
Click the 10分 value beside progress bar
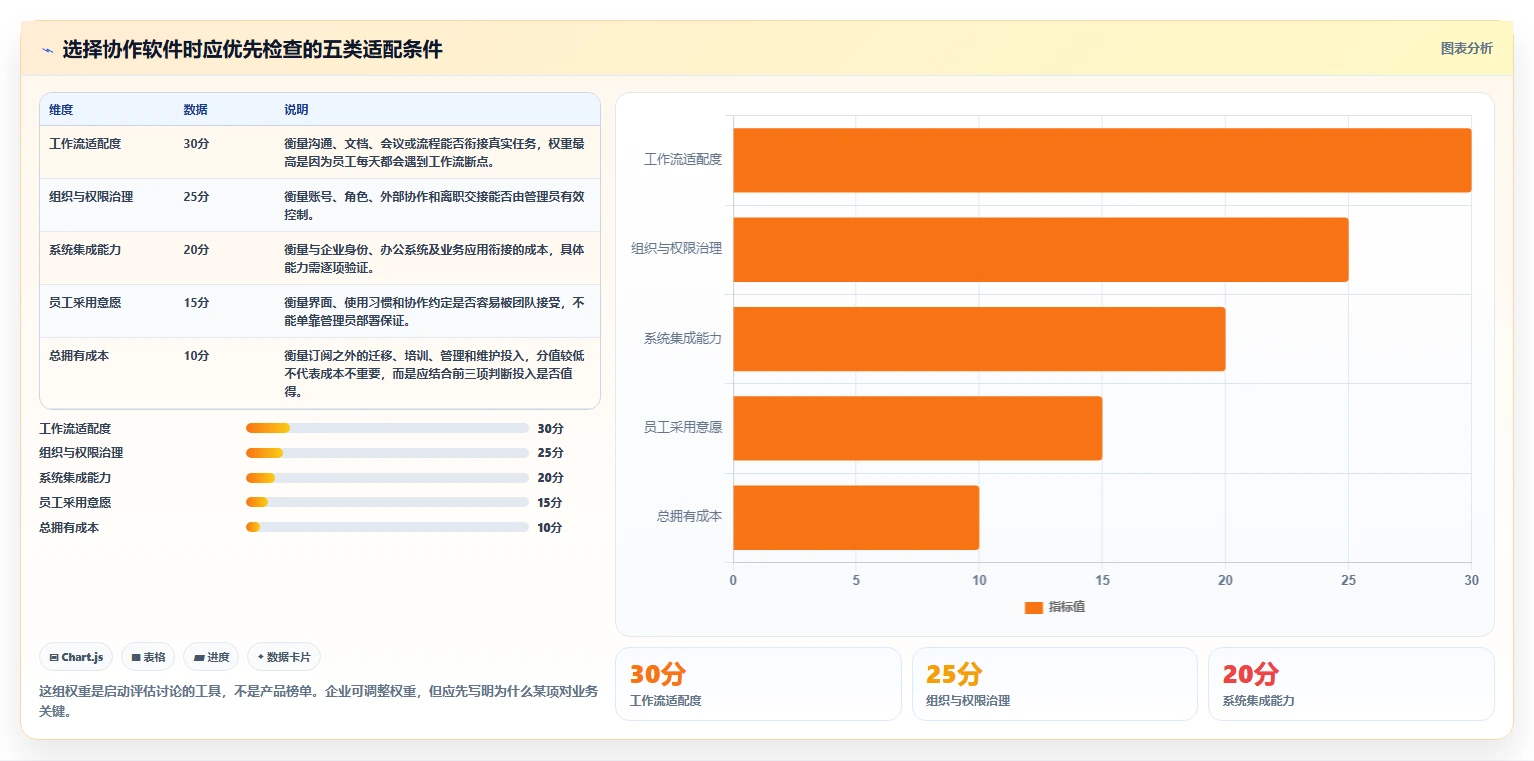click(550, 527)
